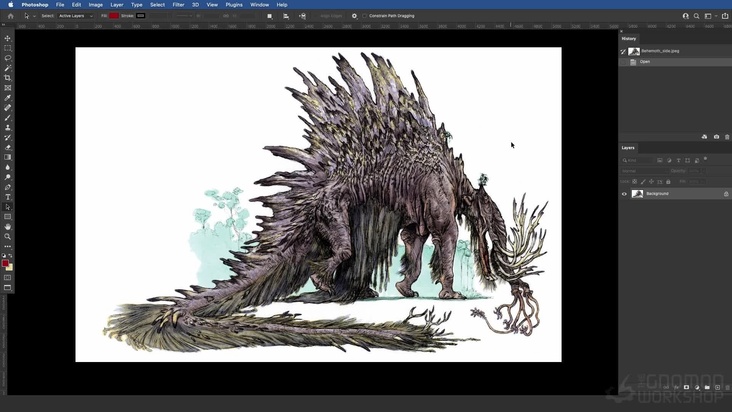Reset default foreground and background colors

point(4,256)
